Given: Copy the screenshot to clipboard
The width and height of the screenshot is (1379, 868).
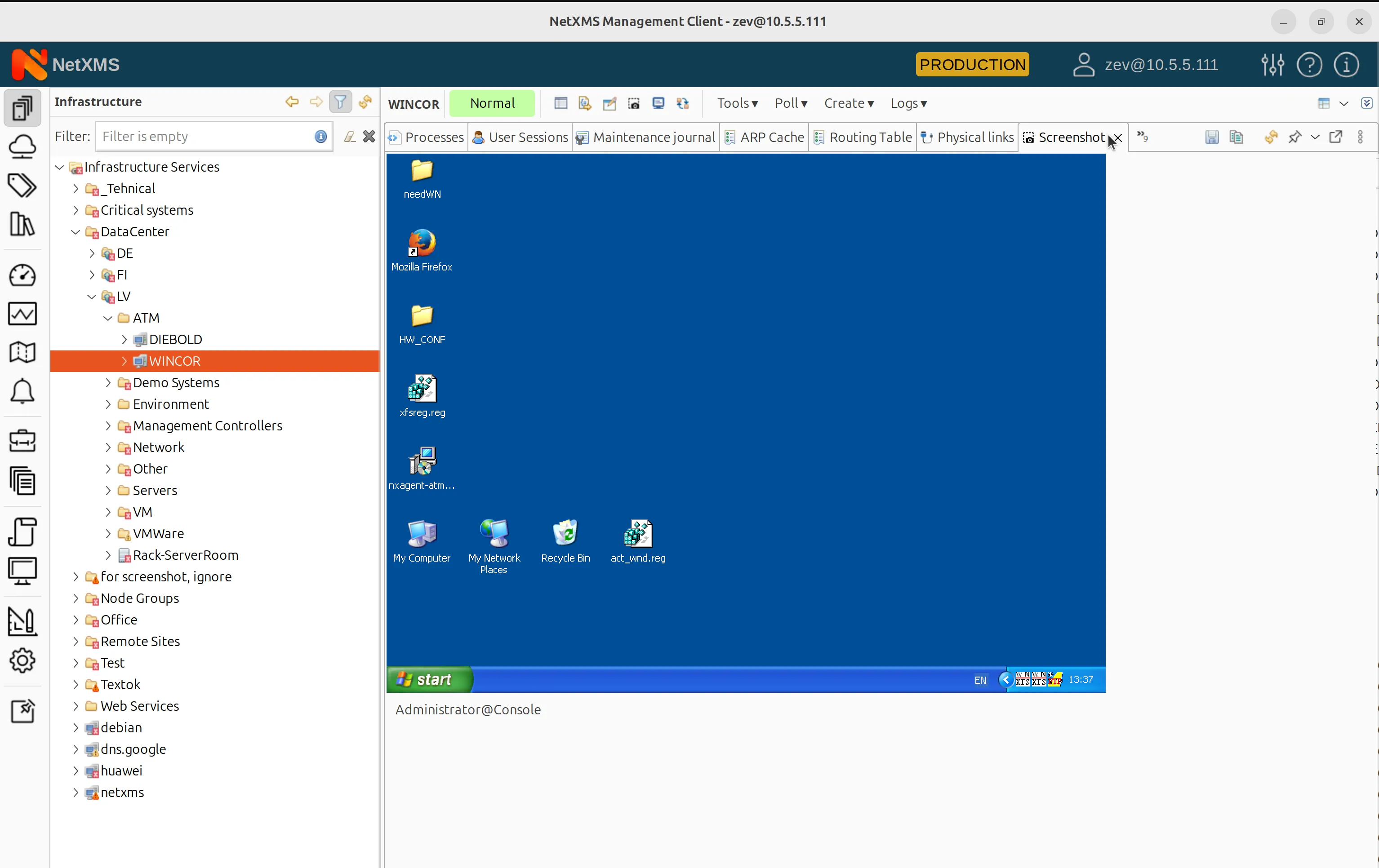Looking at the screenshot, I should (x=1237, y=137).
